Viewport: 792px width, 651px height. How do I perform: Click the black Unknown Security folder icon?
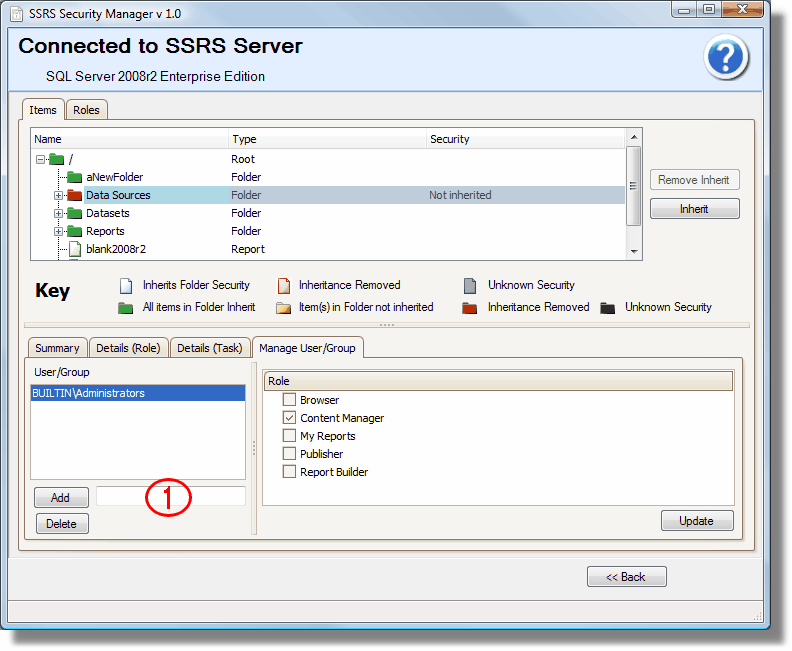pyautogui.click(x=607, y=308)
